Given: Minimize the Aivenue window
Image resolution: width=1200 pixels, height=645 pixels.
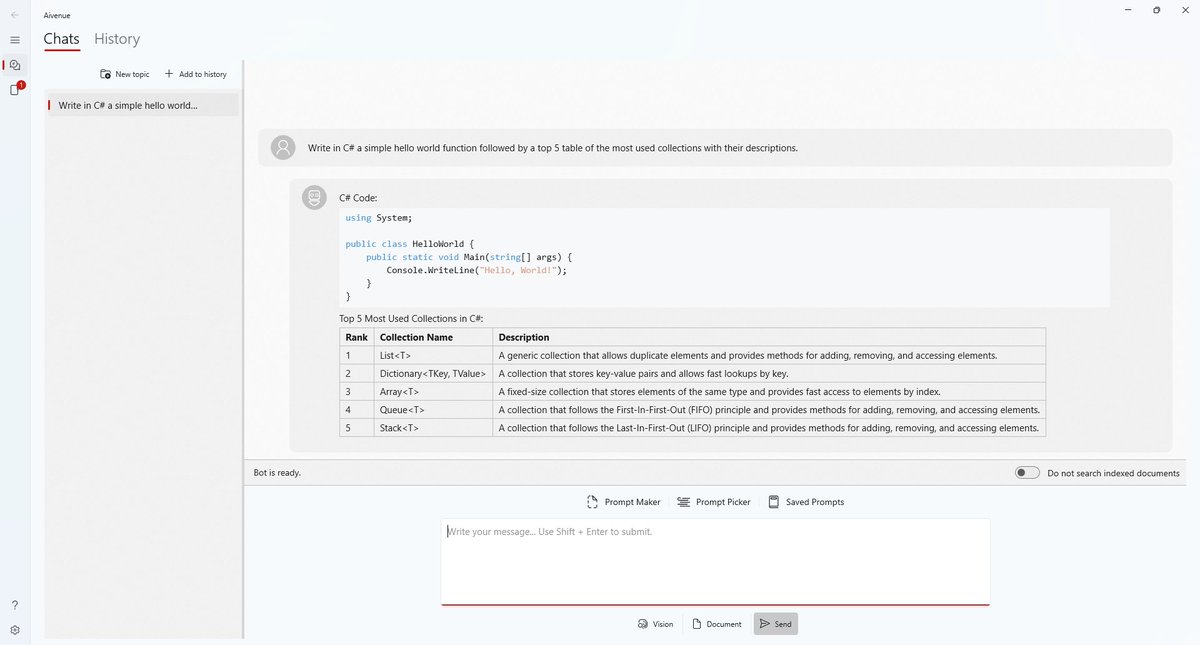Looking at the screenshot, I should (x=1128, y=10).
